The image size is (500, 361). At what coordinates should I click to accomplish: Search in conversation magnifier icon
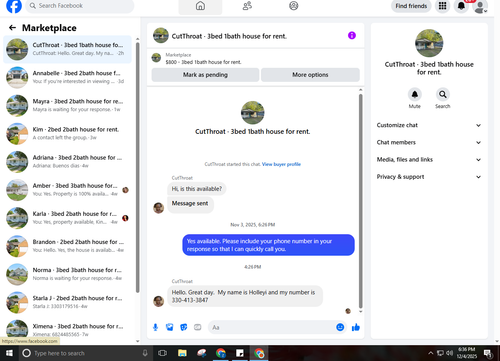pos(443,95)
